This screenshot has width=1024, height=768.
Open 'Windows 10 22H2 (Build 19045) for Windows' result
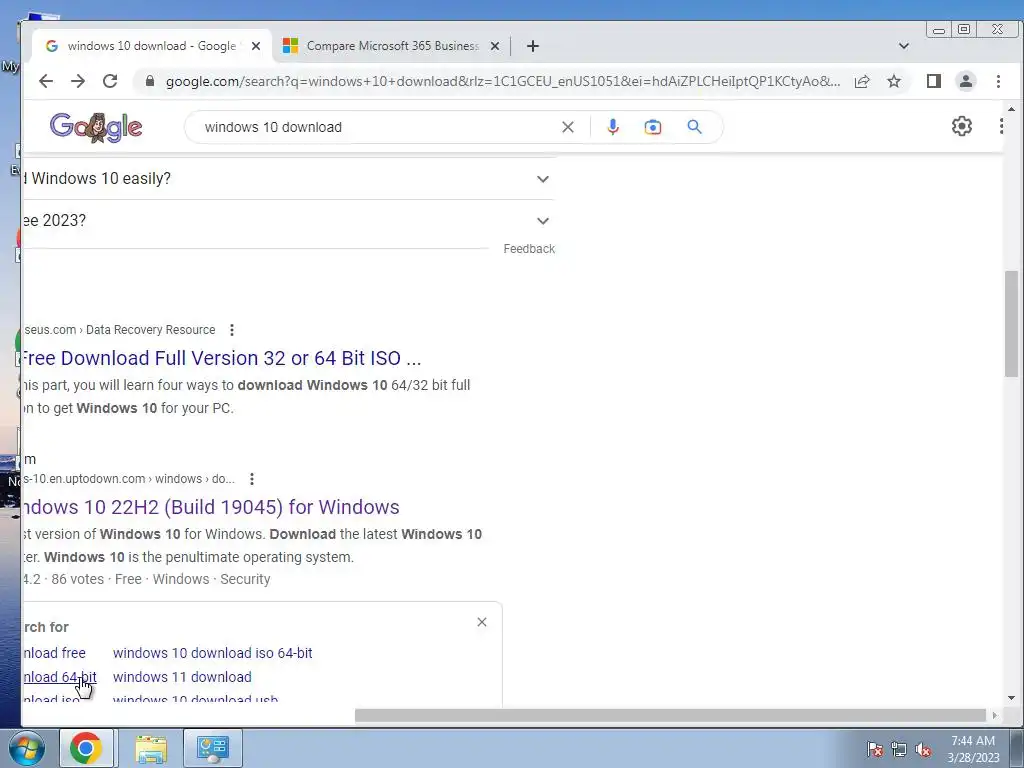pyautogui.click(x=211, y=507)
